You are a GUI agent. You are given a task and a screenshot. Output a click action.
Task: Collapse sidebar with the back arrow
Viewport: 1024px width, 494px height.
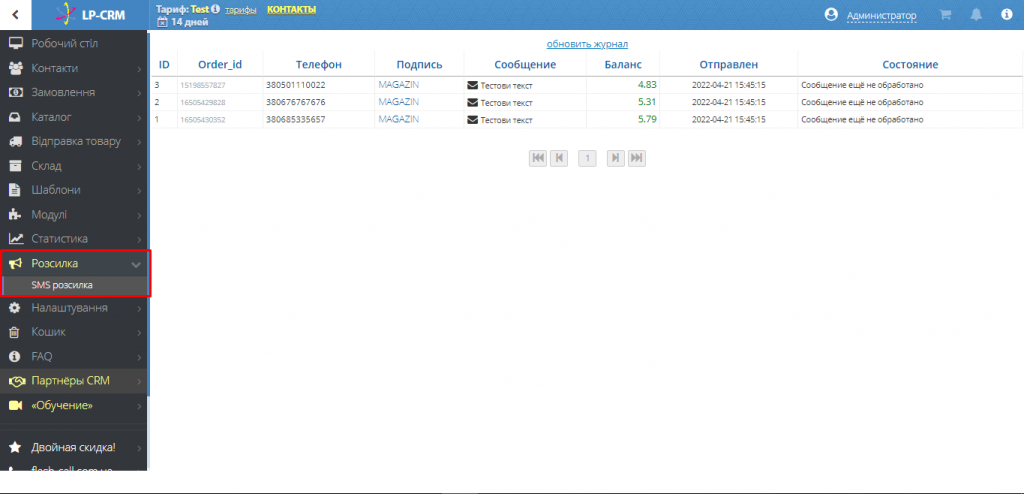tap(16, 15)
